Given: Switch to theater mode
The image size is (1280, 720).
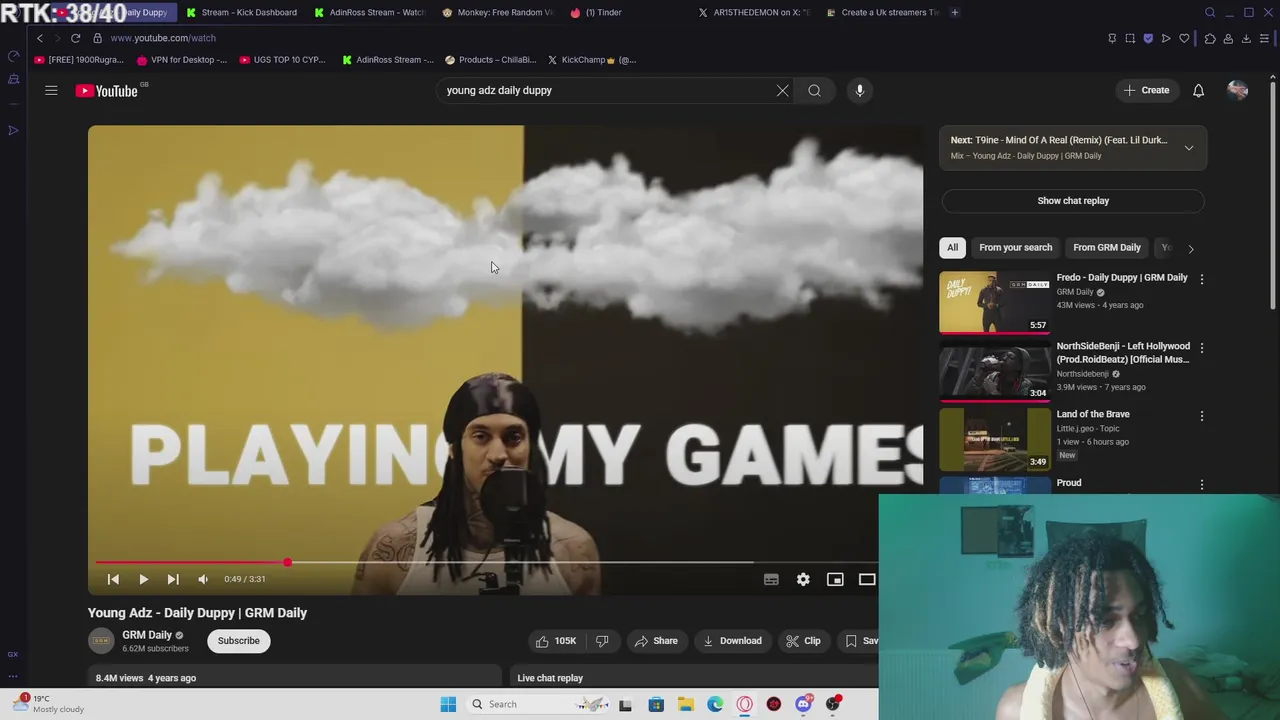Looking at the screenshot, I should click(867, 579).
